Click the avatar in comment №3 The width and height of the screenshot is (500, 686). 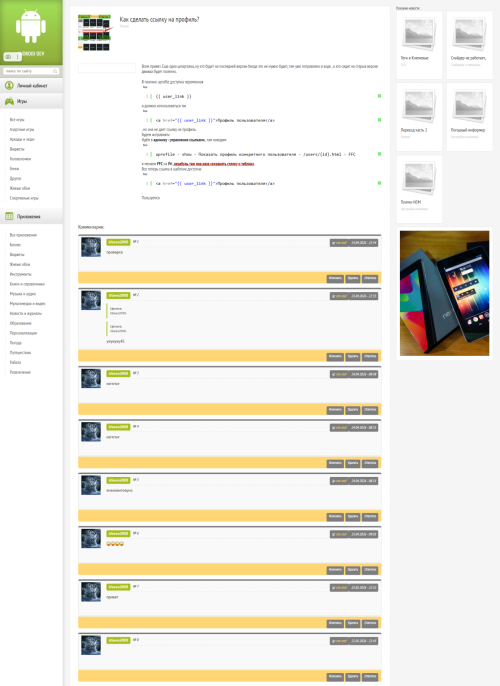(91, 378)
